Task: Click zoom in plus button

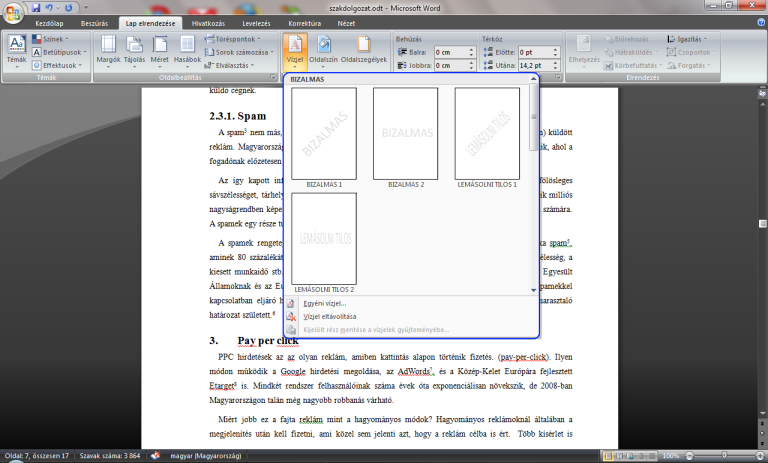Action: (x=760, y=456)
